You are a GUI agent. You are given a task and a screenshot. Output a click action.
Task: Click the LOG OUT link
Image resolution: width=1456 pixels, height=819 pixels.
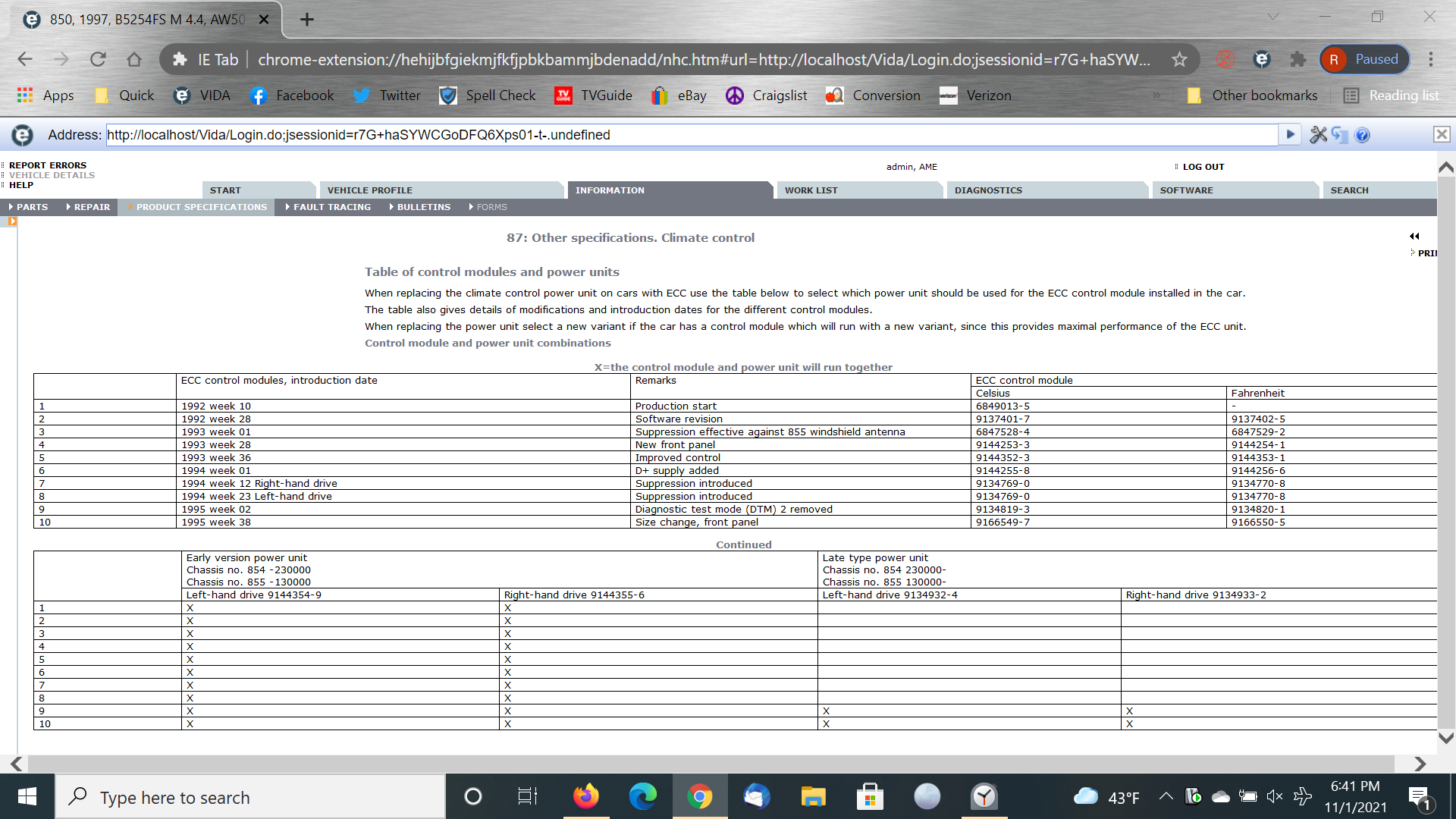click(1203, 167)
